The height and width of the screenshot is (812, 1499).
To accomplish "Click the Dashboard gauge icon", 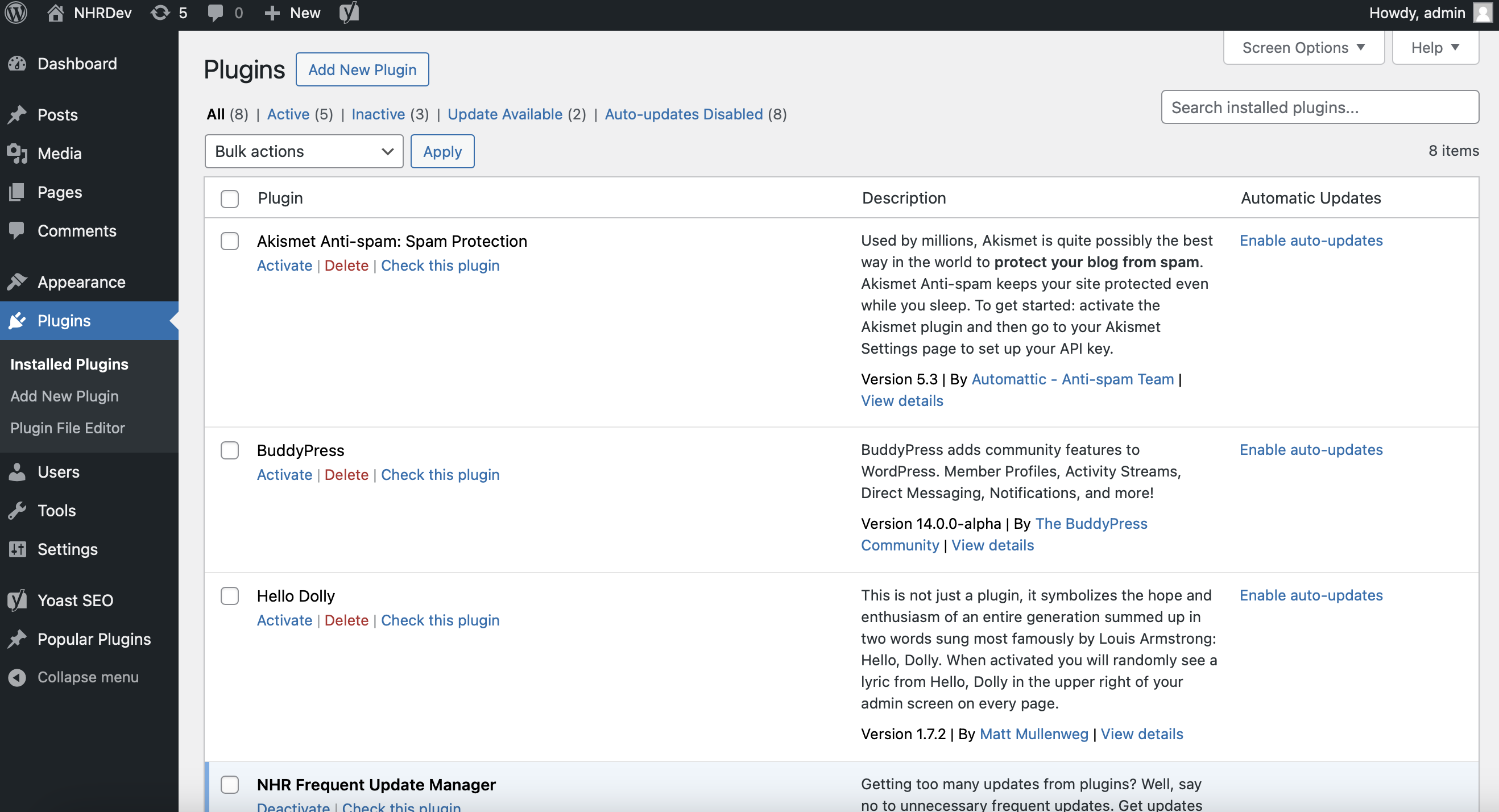I will pyautogui.click(x=18, y=64).
